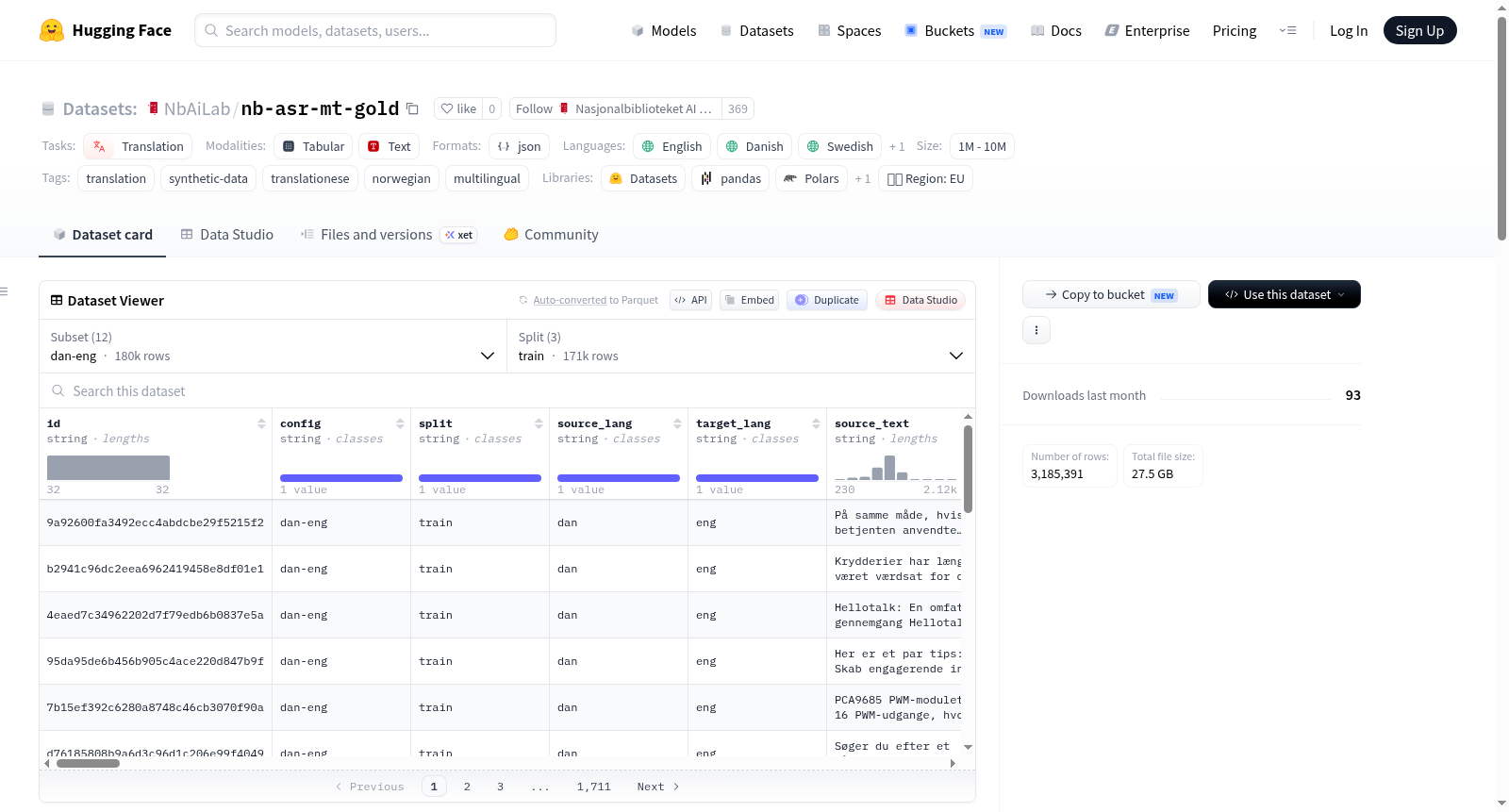Like the dataset with the heart button
This screenshot has height=812, width=1509.
point(458,108)
